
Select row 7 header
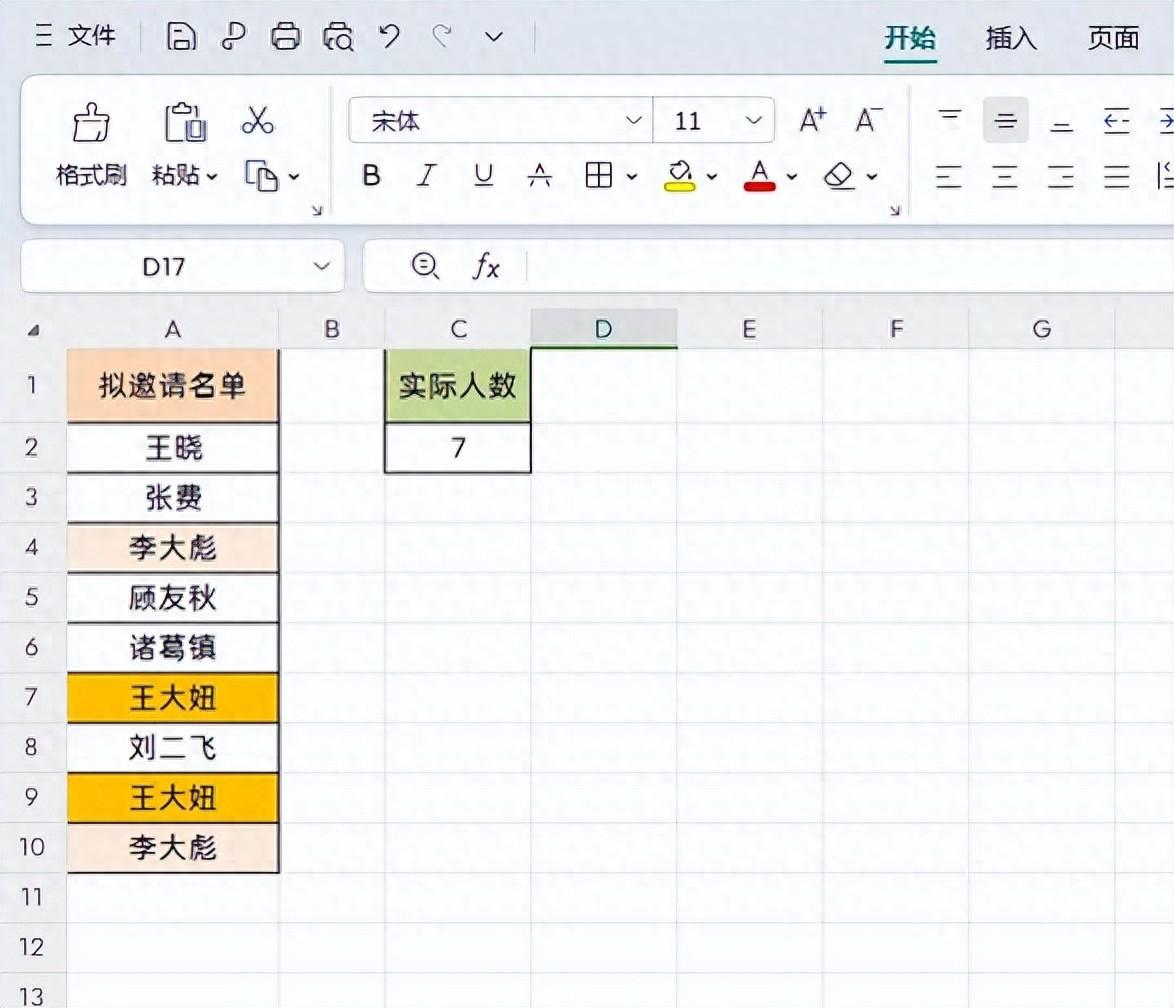pos(31,697)
